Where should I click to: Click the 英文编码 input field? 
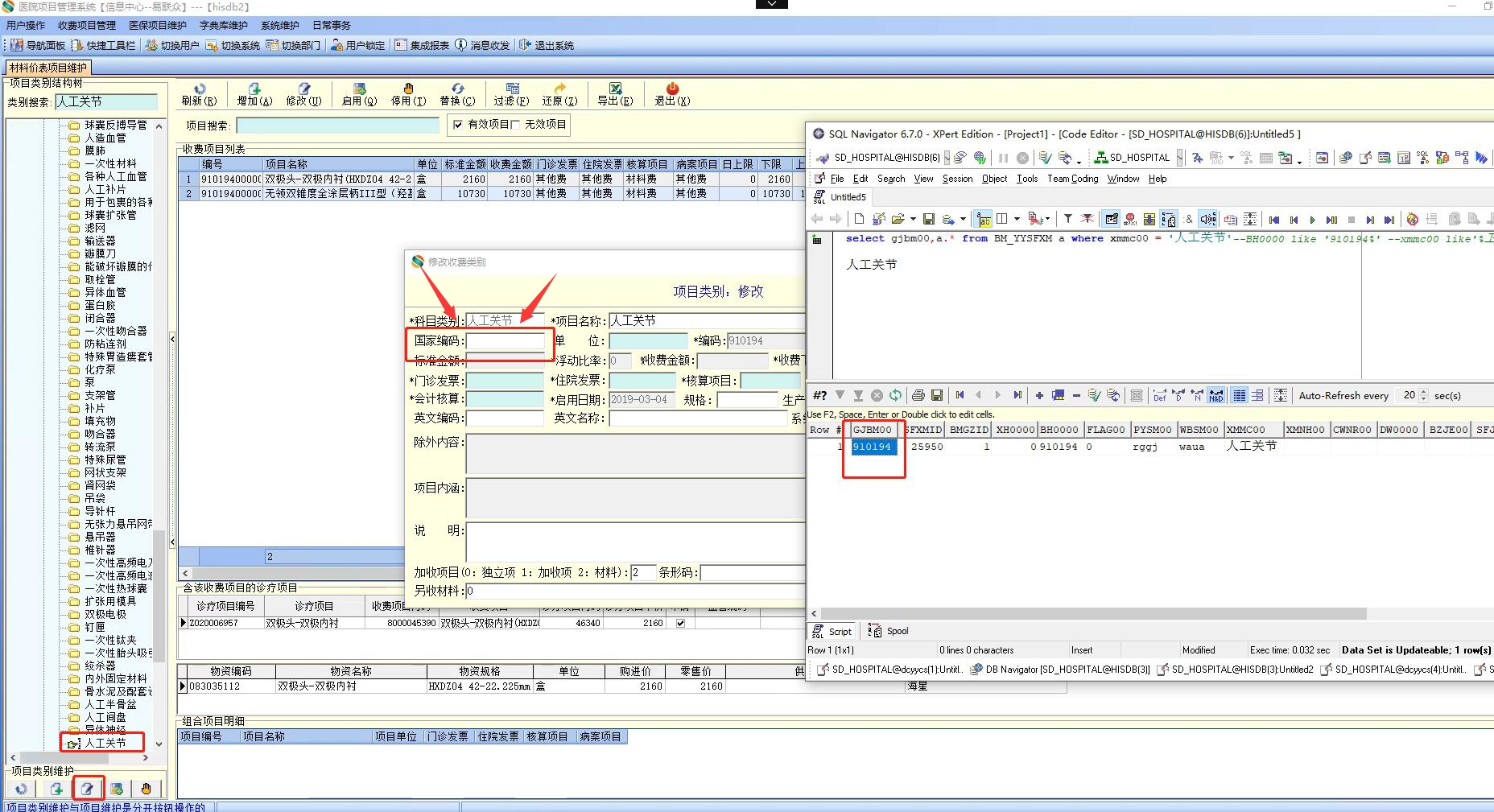coord(506,418)
